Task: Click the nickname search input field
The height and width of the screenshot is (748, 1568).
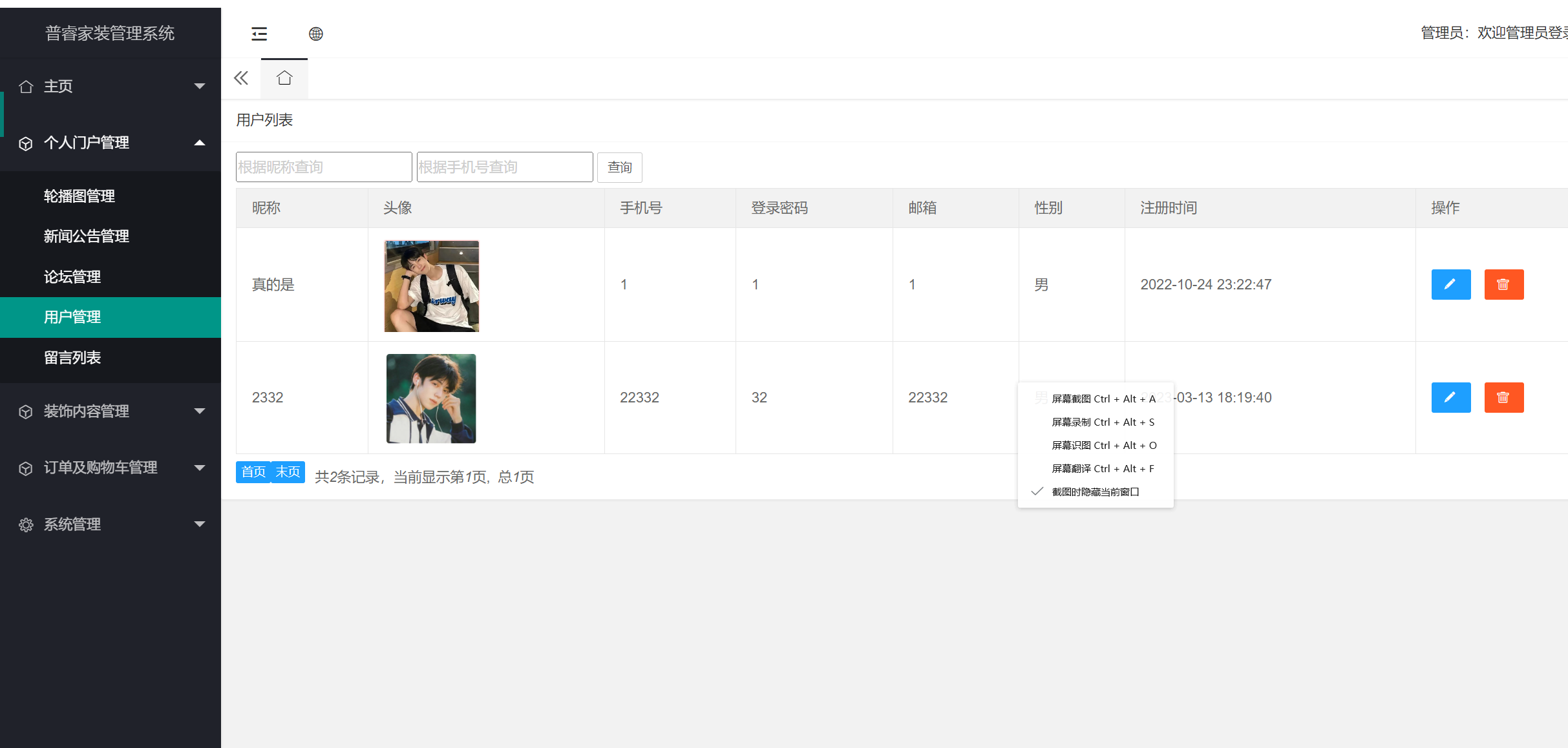Action: pyautogui.click(x=324, y=166)
